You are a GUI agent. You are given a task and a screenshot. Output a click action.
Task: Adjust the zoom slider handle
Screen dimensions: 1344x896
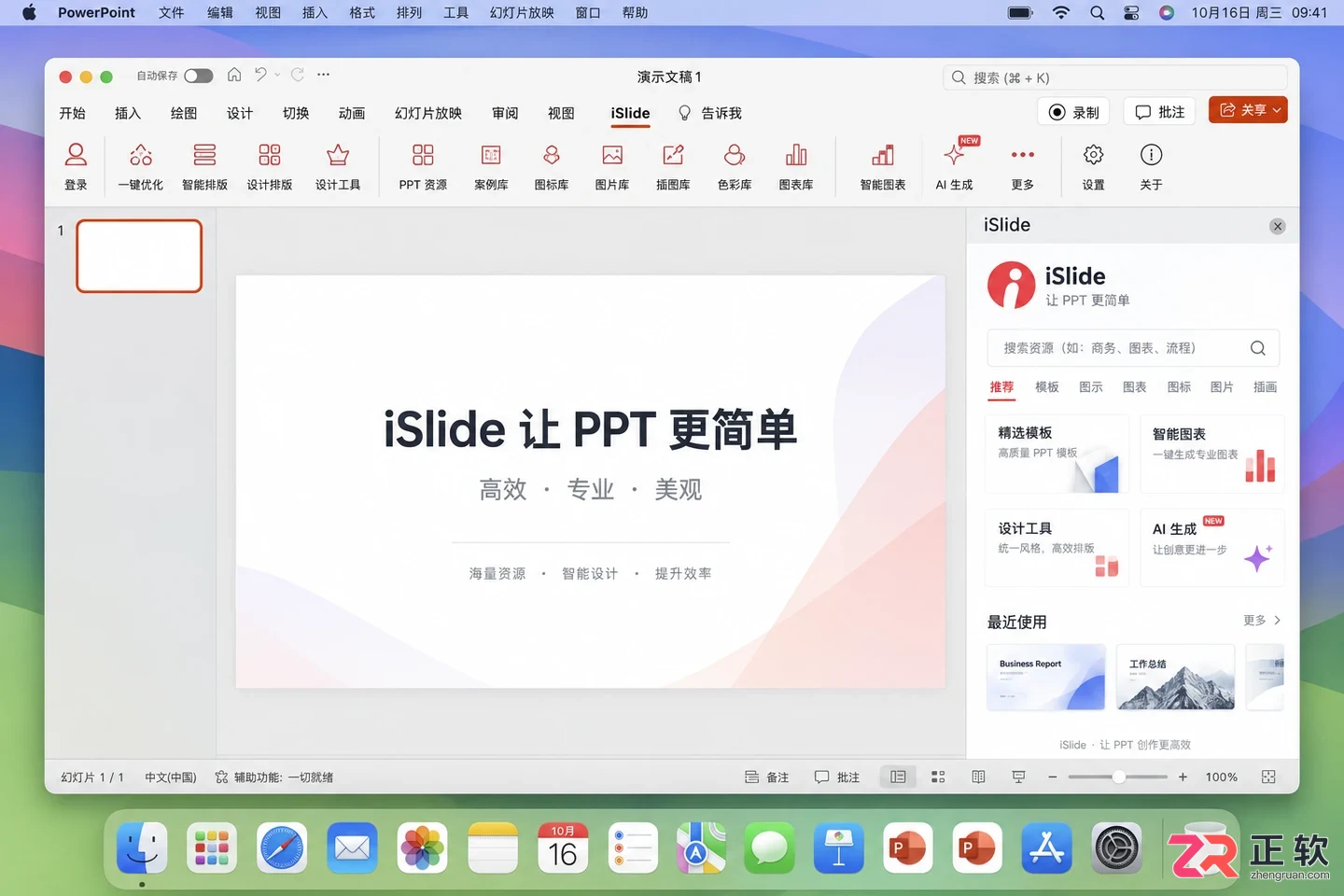1118,777
